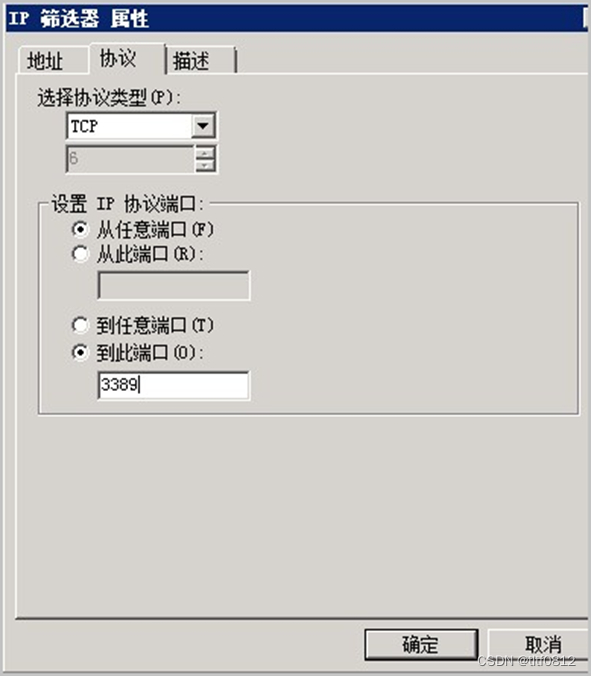Click the 设置 IP 协议端口 group label
The image size is (591, 676).
coord(127,203)
